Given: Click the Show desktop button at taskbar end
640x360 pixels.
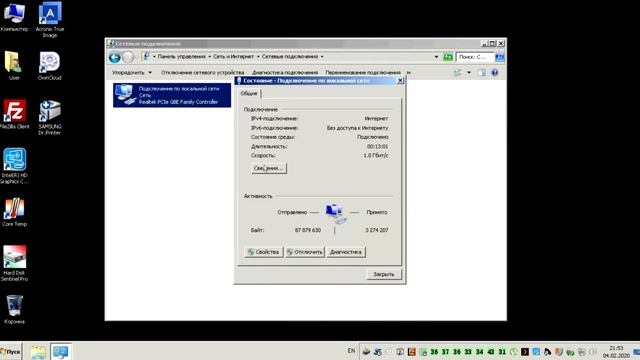Looking at the screenshot, I should click(636, 352).
